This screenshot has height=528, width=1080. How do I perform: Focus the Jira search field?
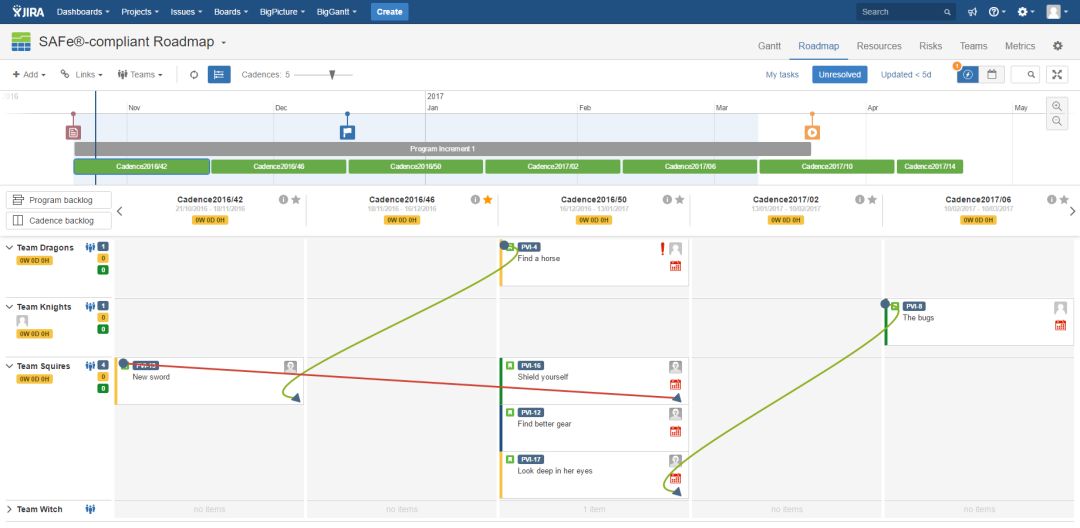pyautogui.click(x=906, y=12)
